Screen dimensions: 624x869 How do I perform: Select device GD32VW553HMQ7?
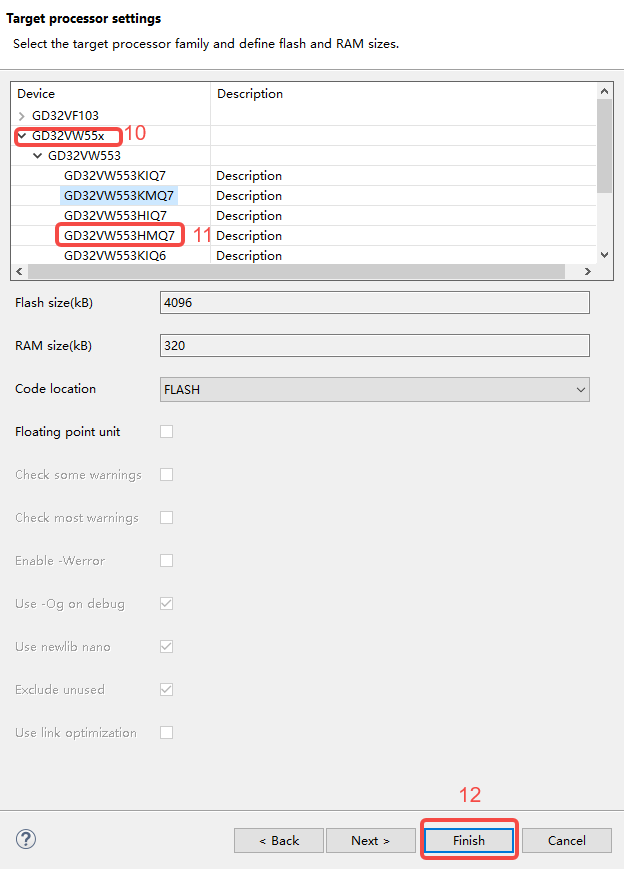(x=119, y=236)
